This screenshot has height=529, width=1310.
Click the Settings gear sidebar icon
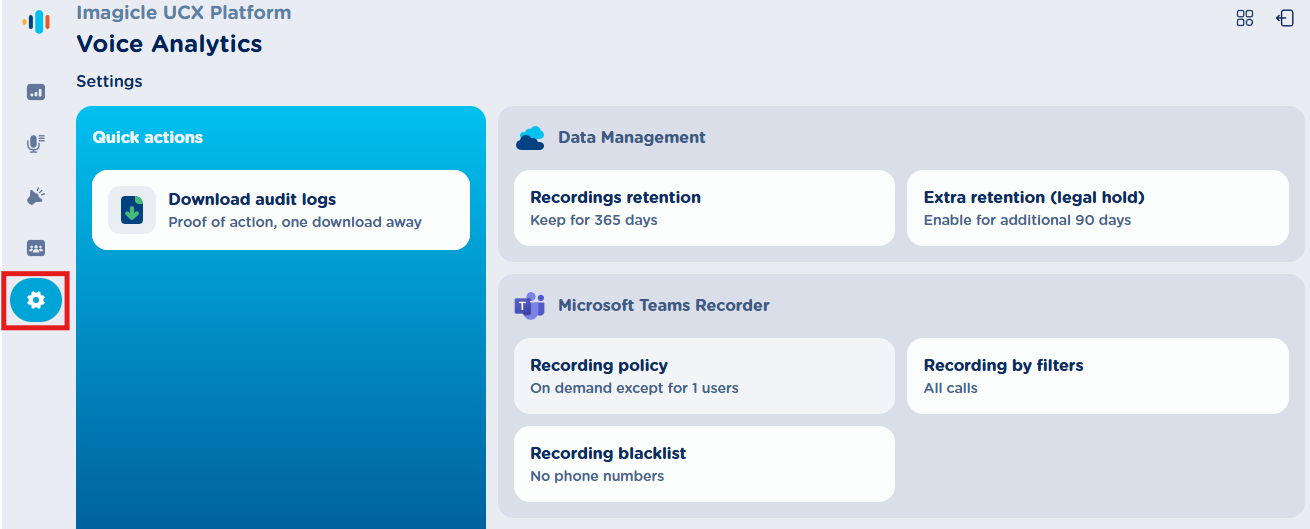click(36, 300)
